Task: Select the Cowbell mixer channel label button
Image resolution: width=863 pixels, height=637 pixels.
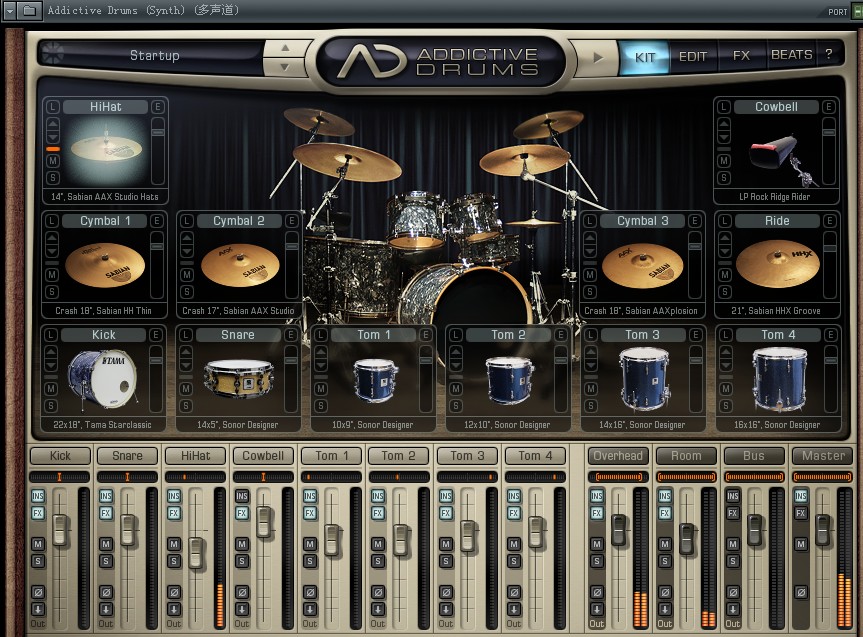Action: (x=263, y=456)
